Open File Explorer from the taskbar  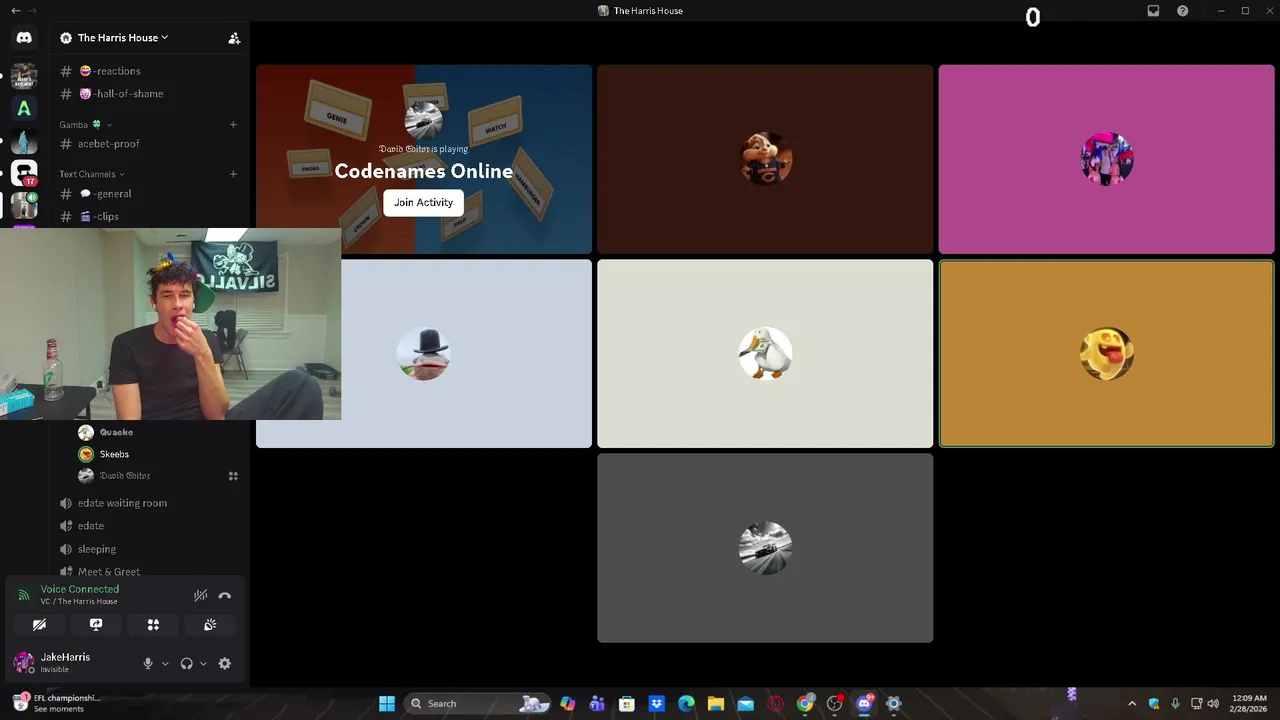click(x=716, y=704)
